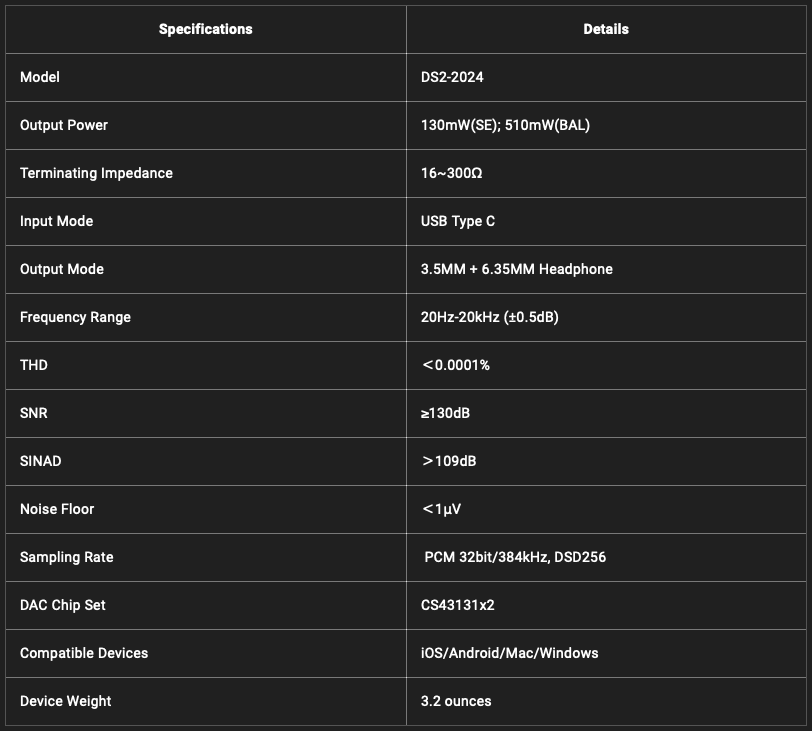Image resolution: width=812 pixels, height=731 pixels.
Task: Select the 3.5MM + 6.35MM Headphone cell
Action: [x=517, y=269]
